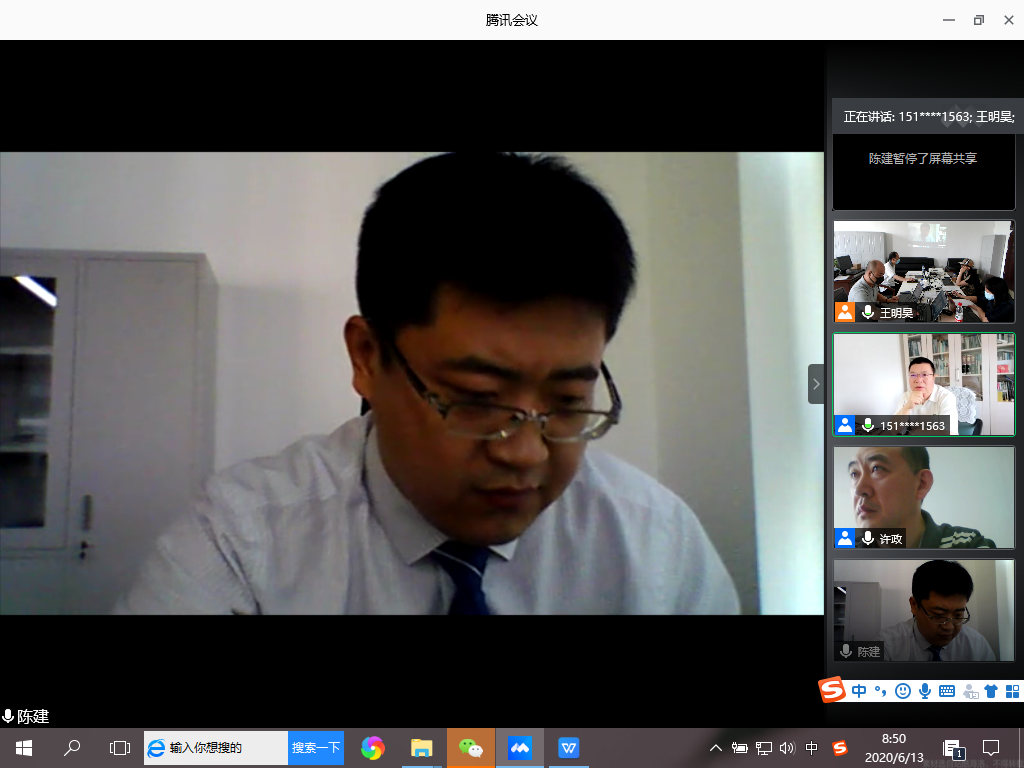Open Sogou soft keyboard icon
The image size is (1024, 768).
click(x=947, y=691)
